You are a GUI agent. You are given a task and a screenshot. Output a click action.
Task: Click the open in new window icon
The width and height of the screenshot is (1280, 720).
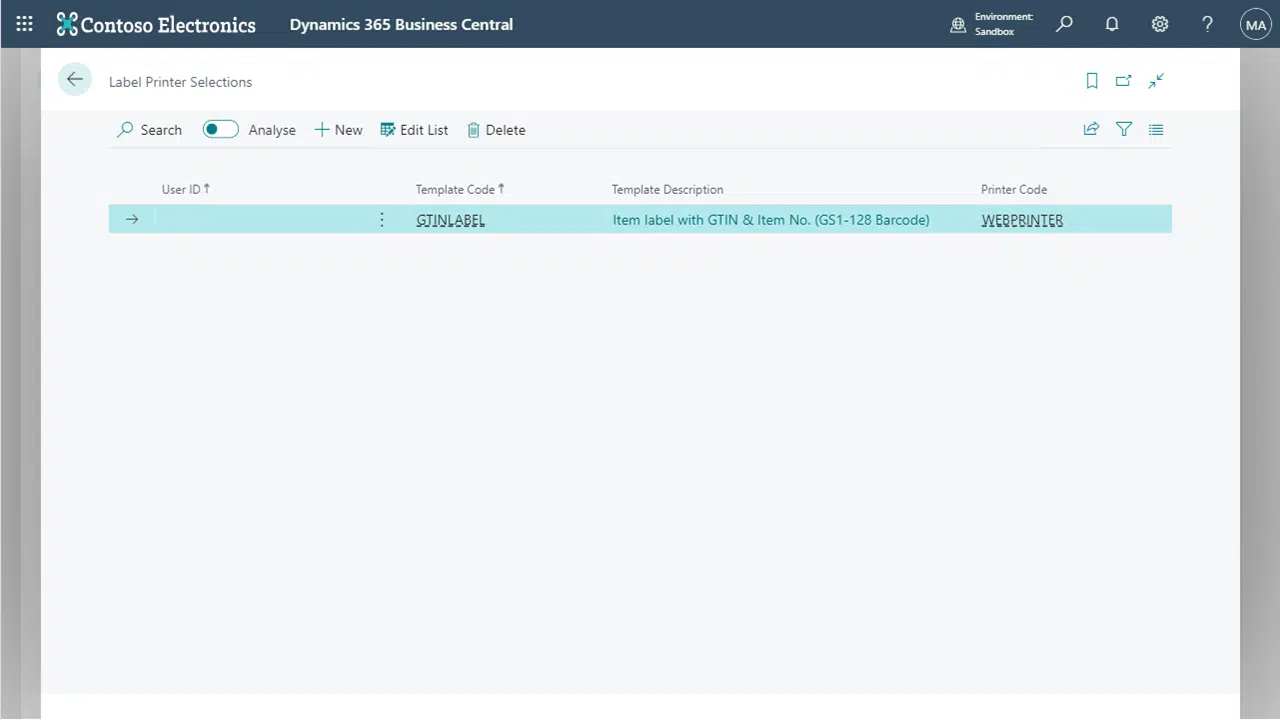1123,81
